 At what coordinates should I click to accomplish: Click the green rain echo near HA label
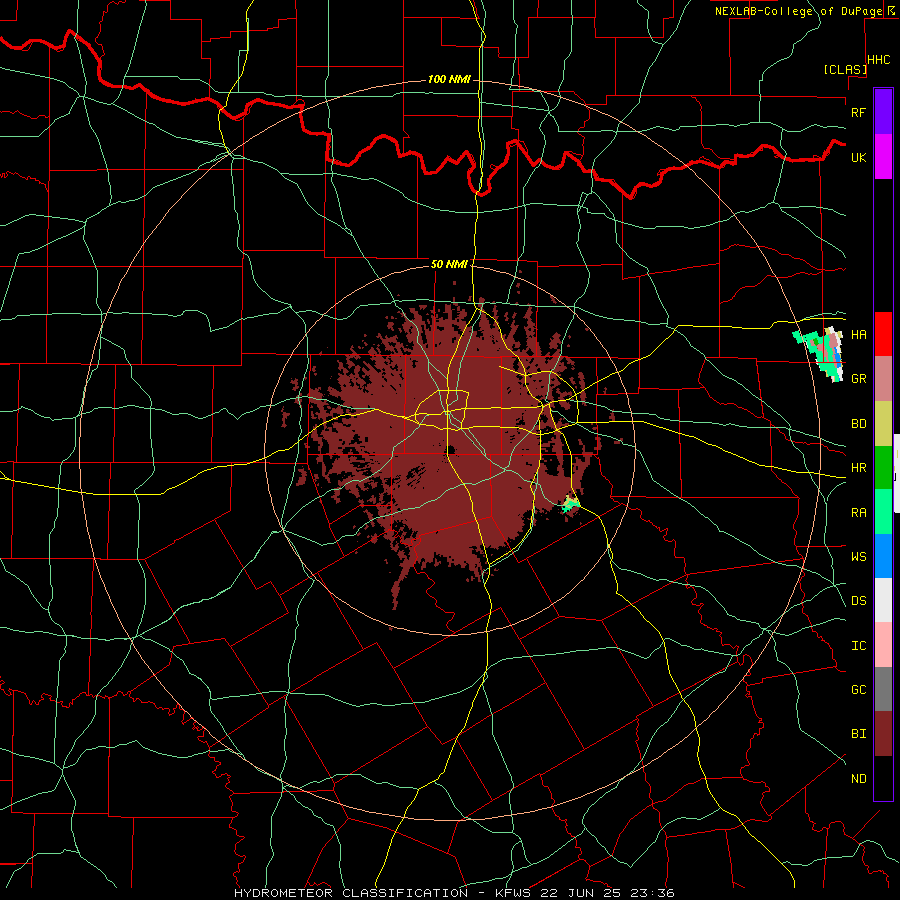coord(818,354)
